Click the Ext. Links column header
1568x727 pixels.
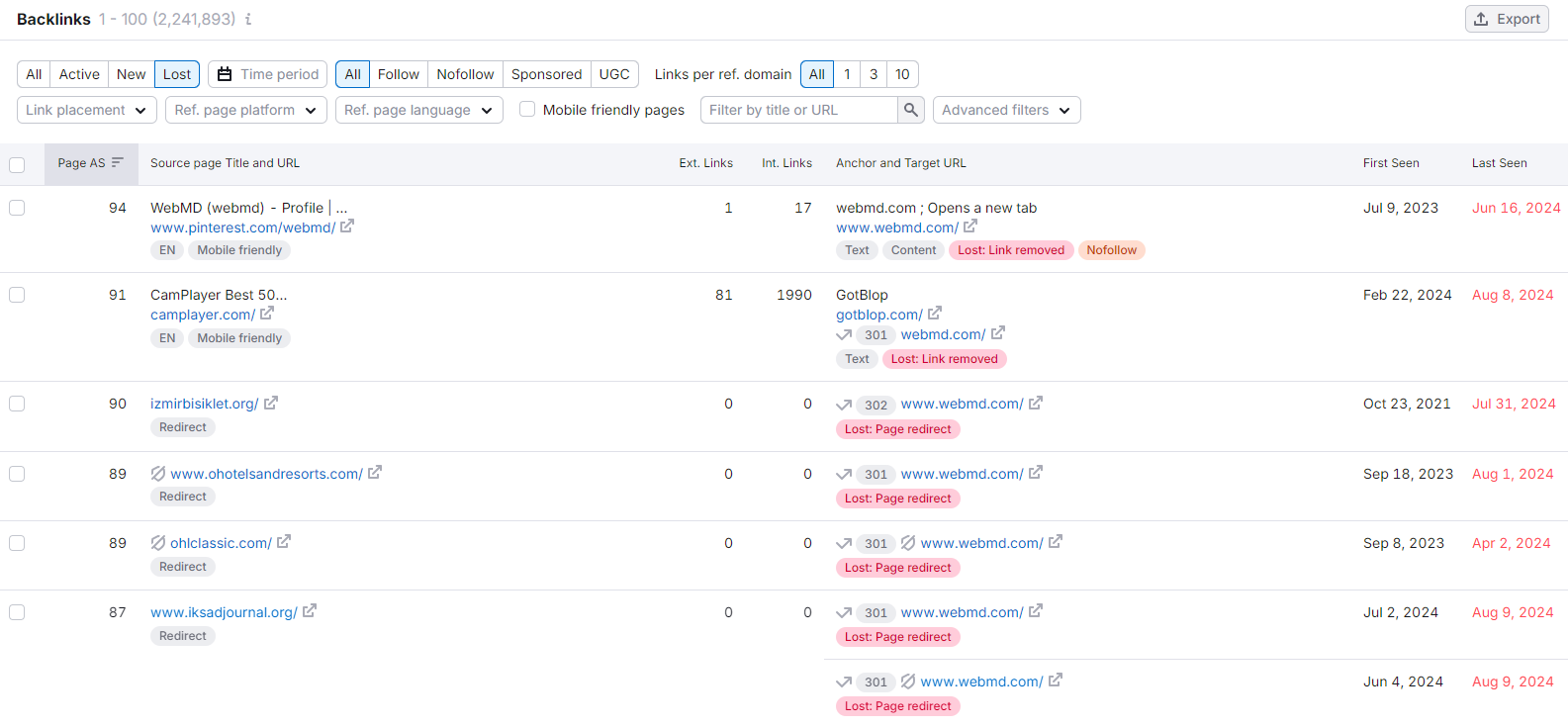coord(706,163)
